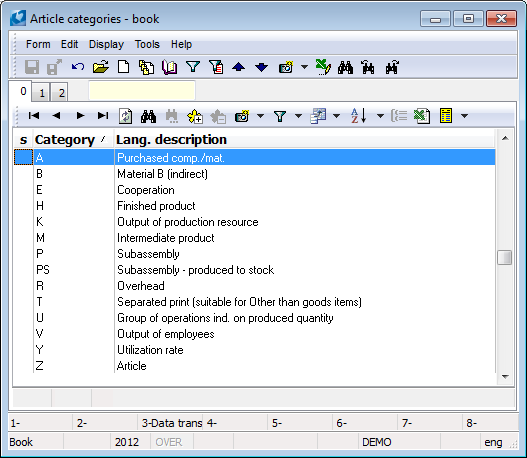Go to previous record arrow
Viewport: 527px width, 458px height.
[x=56, y=116]
